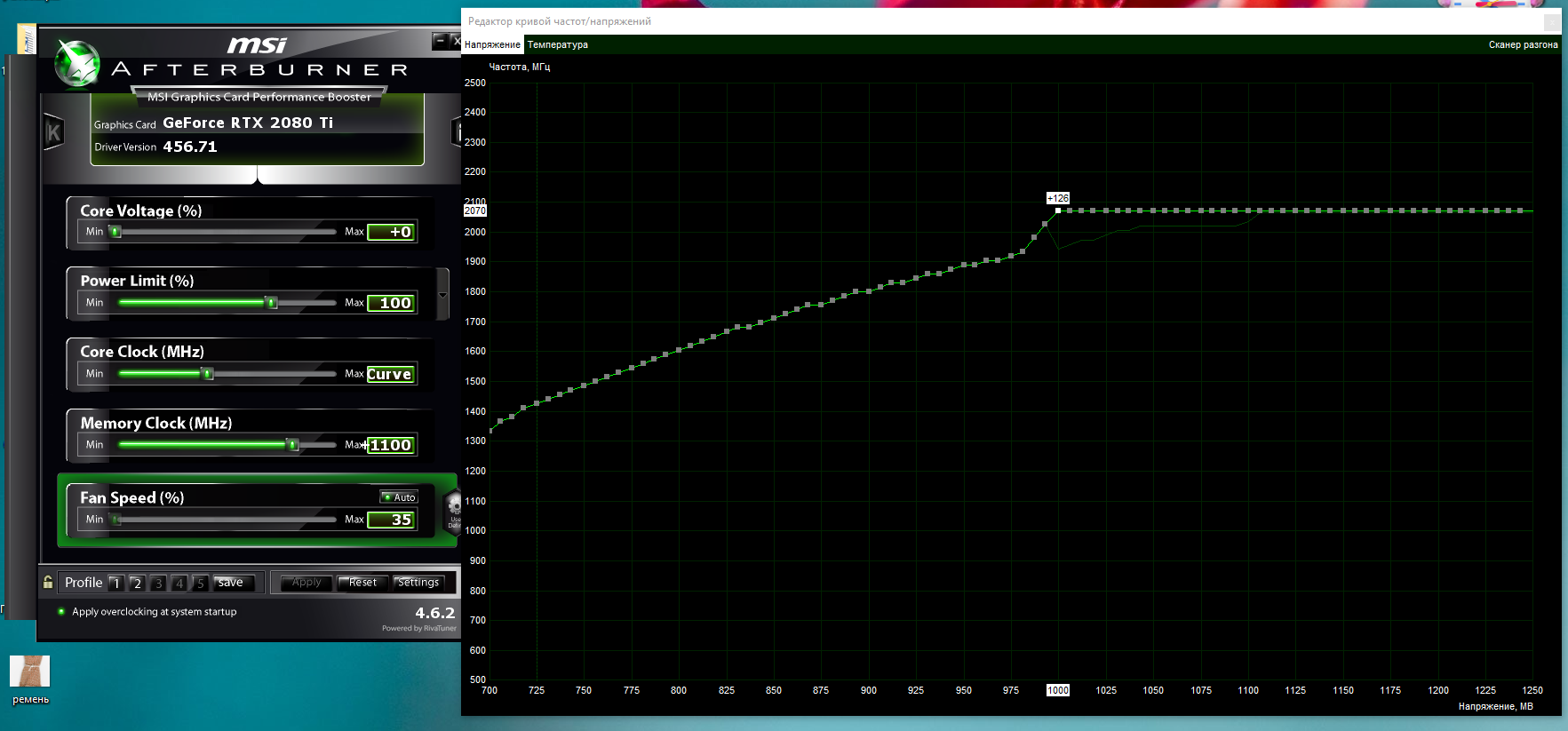
Task: Open Afterburner Settings
Action: tap(418, 583)
